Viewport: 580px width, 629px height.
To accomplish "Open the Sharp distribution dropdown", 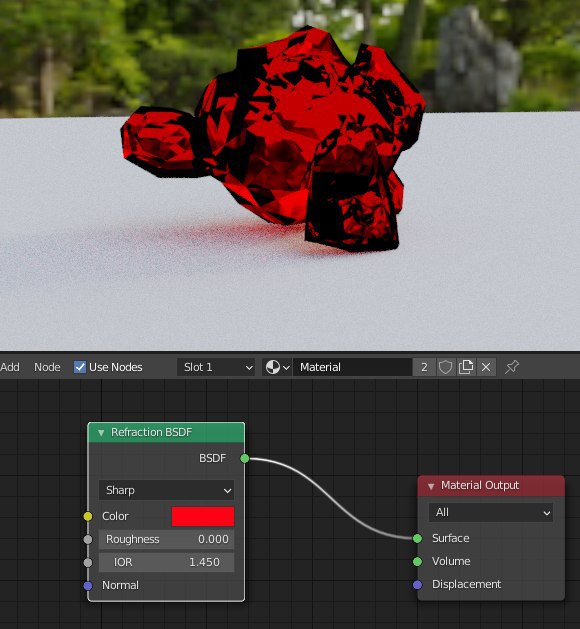I will pyautogui.click(x=166, y=490).
